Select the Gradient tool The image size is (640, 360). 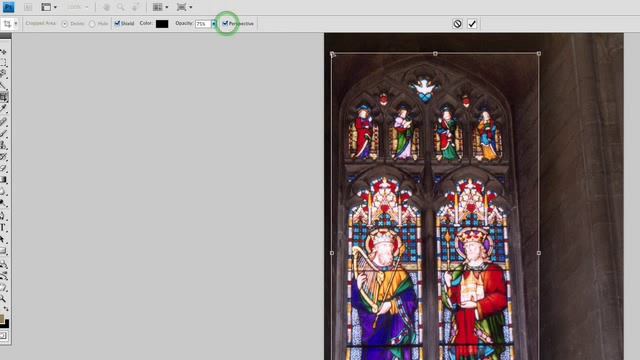point(3,180)
